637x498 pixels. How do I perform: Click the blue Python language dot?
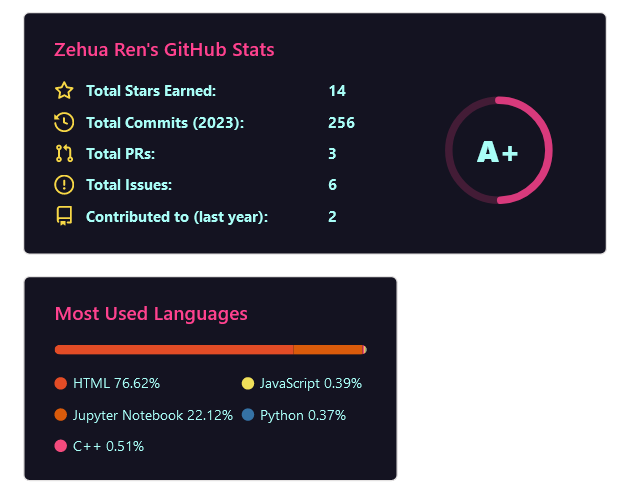(248, 414)
